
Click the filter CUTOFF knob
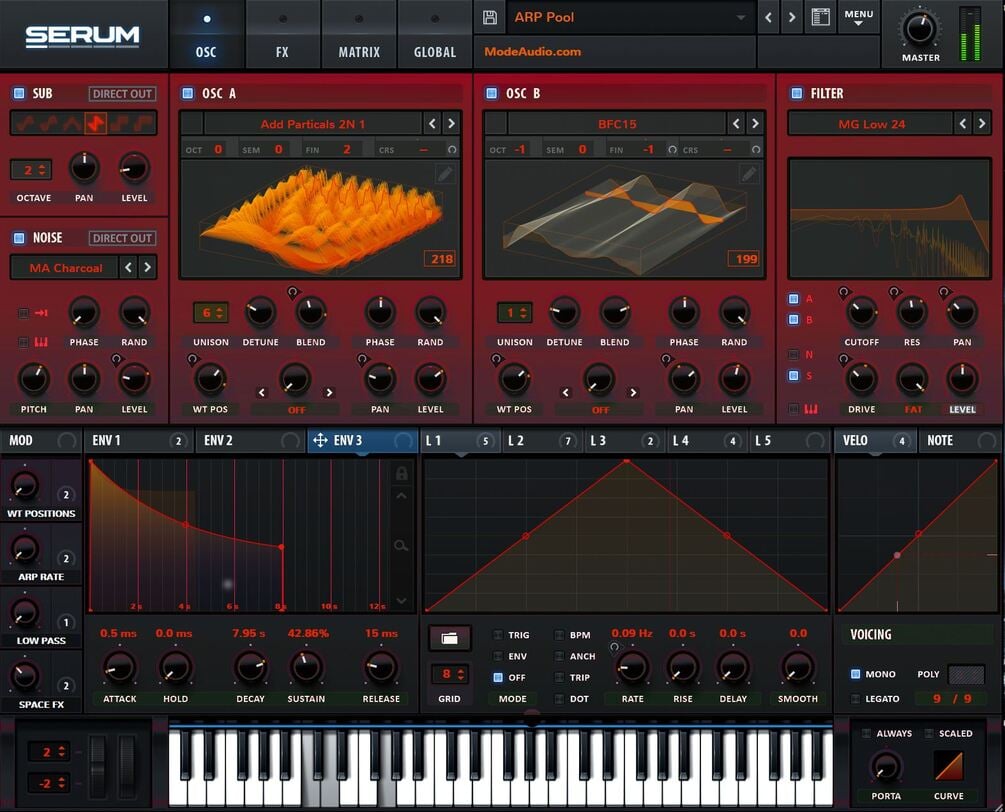coord(861,312)
